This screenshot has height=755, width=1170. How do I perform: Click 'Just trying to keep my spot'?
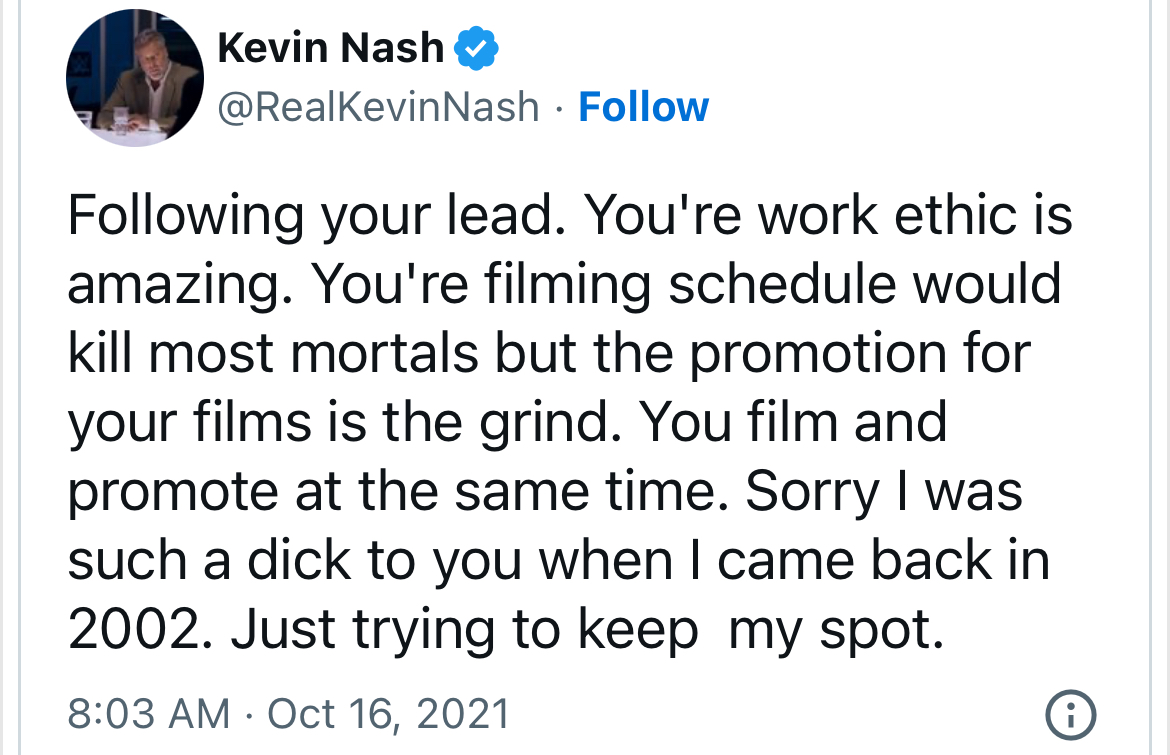(x=587, y=628)
